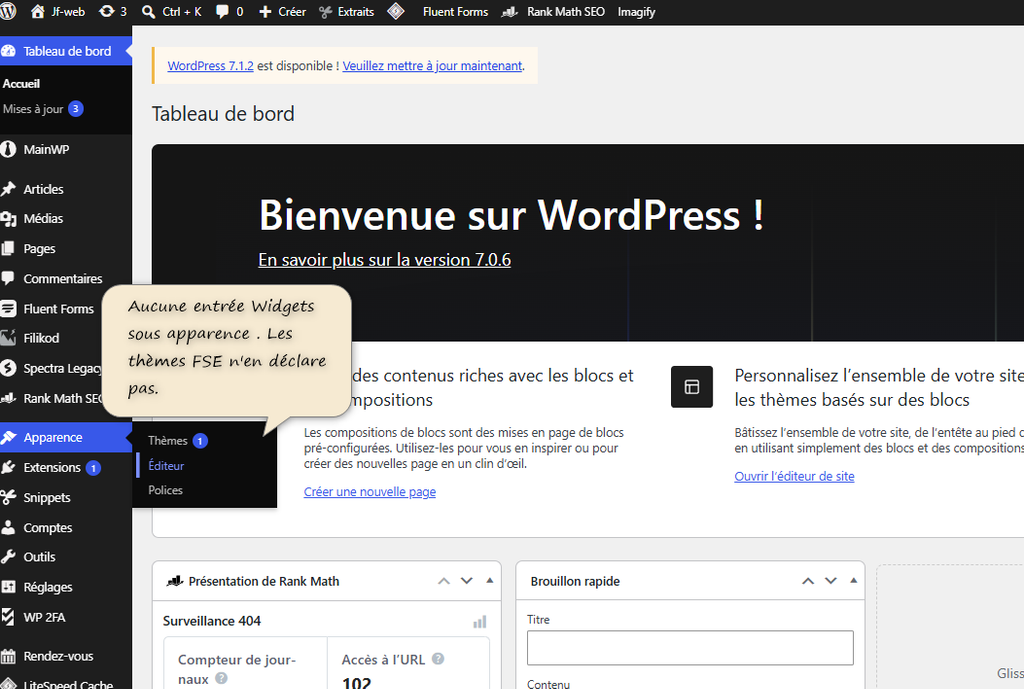This screenshot has width=1024, height=689.
Task: Click the Tableau de bord page heading
Action: pos(223,114)
